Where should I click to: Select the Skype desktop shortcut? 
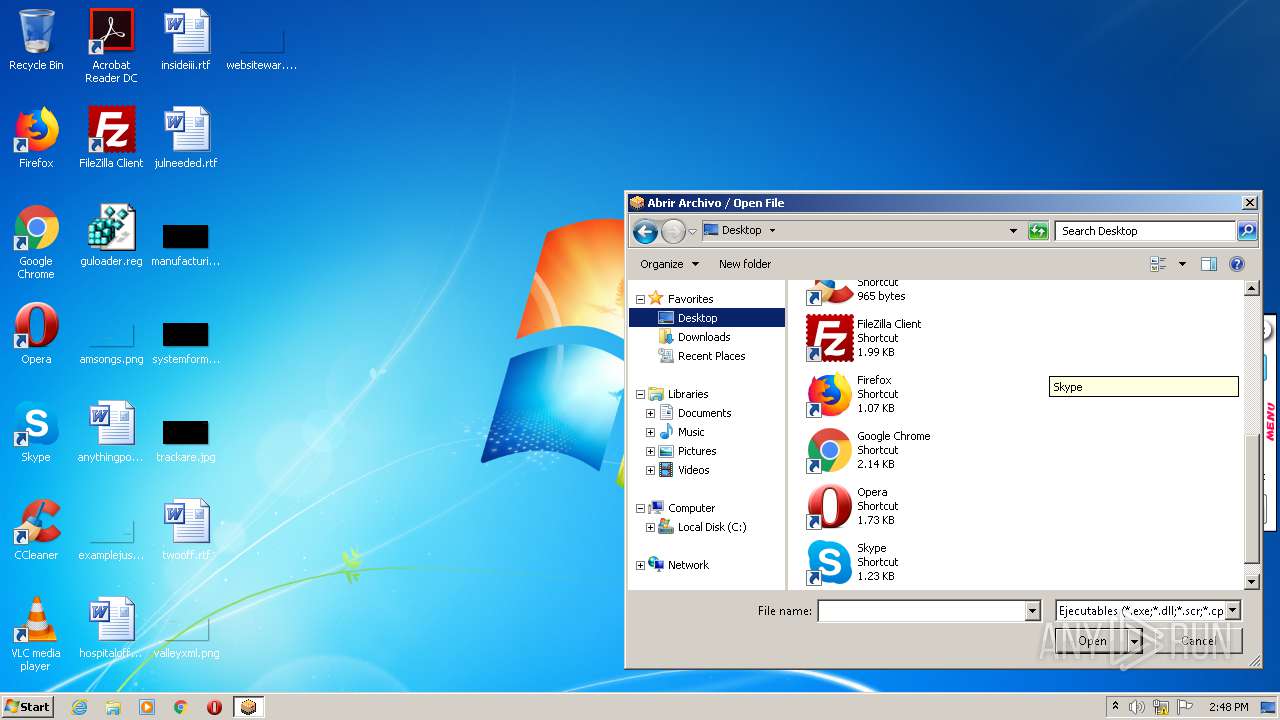click(x=36, y=432)
